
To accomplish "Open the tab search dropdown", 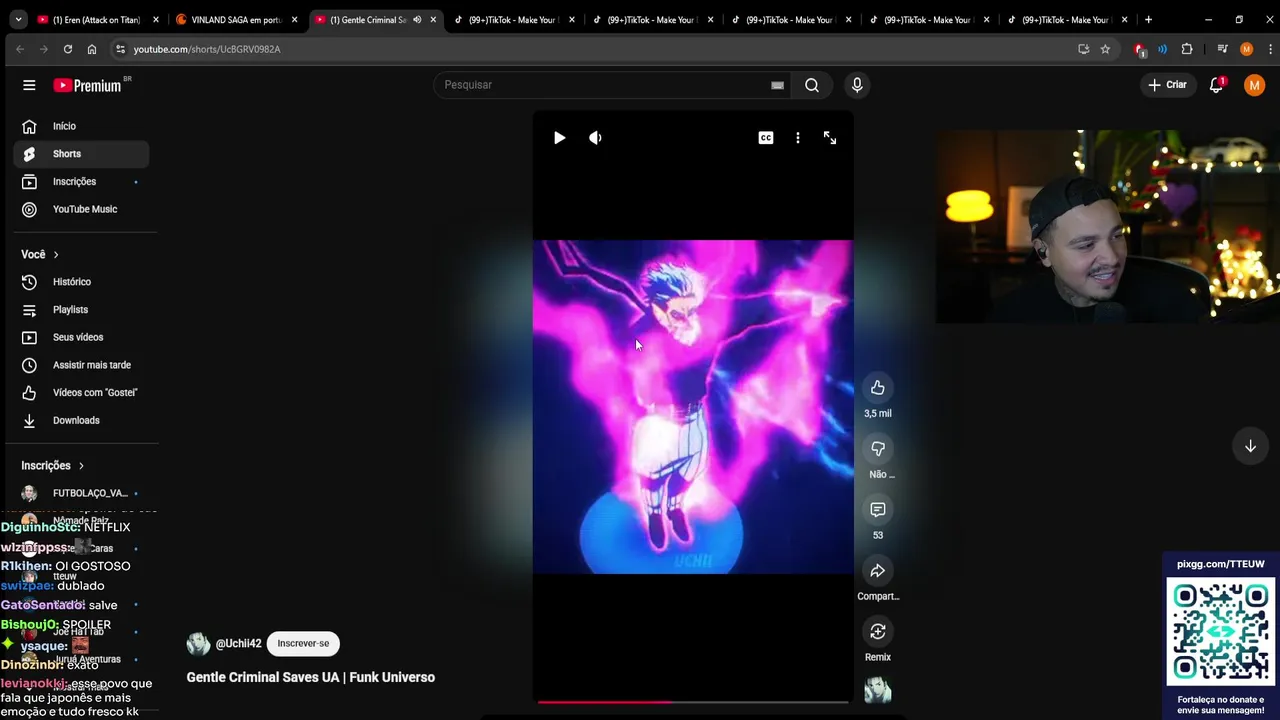I will click(18, 20).
